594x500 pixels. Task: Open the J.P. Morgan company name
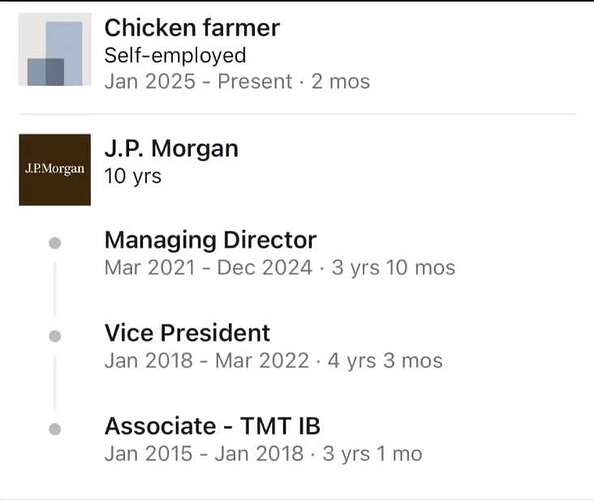pyautogui.click(x=172, y=148)
